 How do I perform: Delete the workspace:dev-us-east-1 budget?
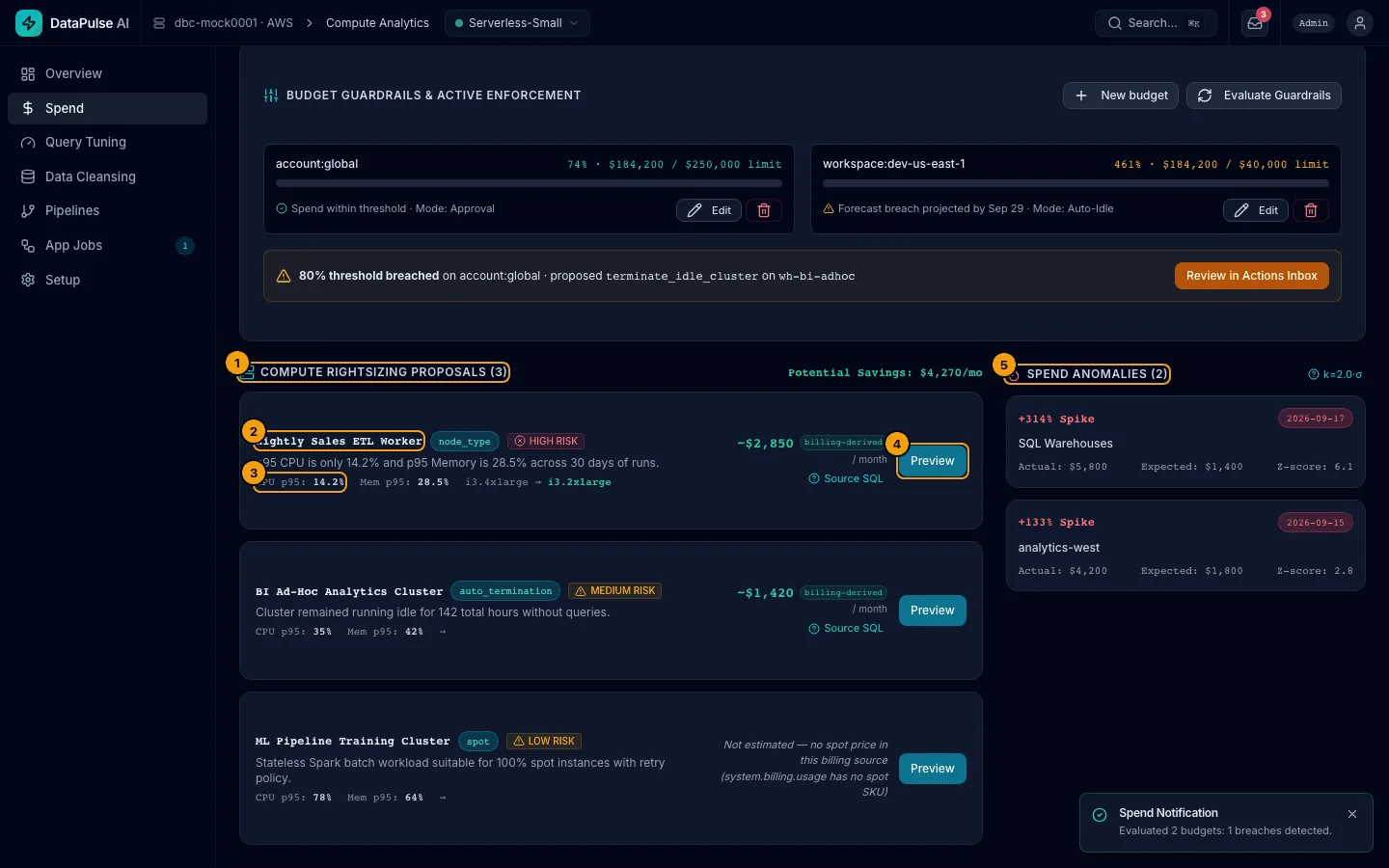(1311, 210)
